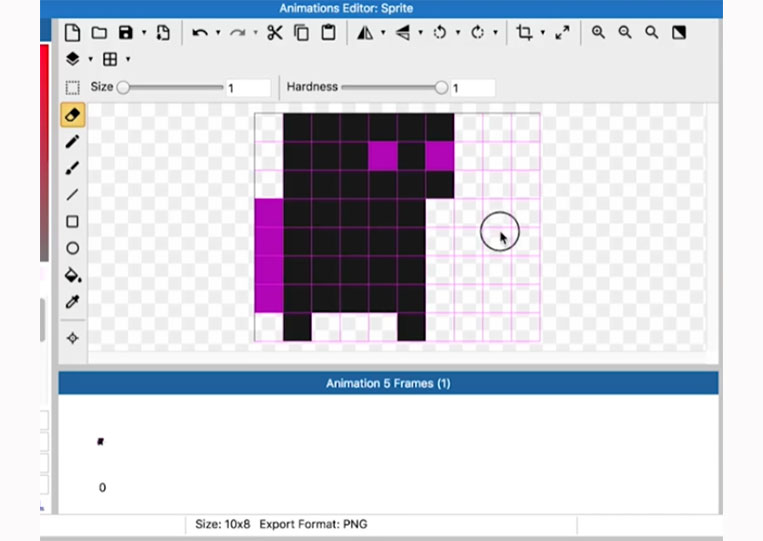Select the Rectangle shape tool
763x541 pixels.
coord(73,221)
